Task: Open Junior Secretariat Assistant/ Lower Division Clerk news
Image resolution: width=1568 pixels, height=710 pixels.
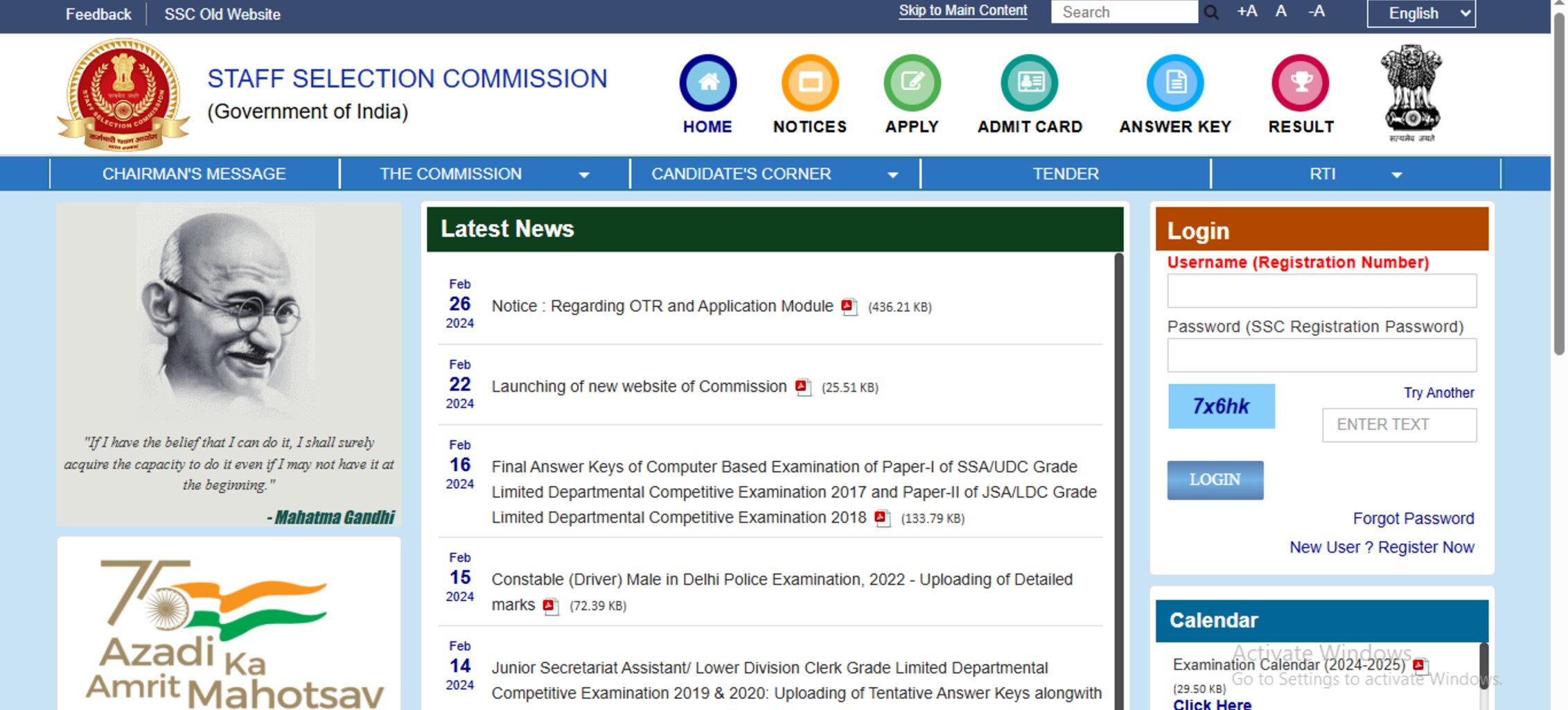Action: [x=796, y=680]
